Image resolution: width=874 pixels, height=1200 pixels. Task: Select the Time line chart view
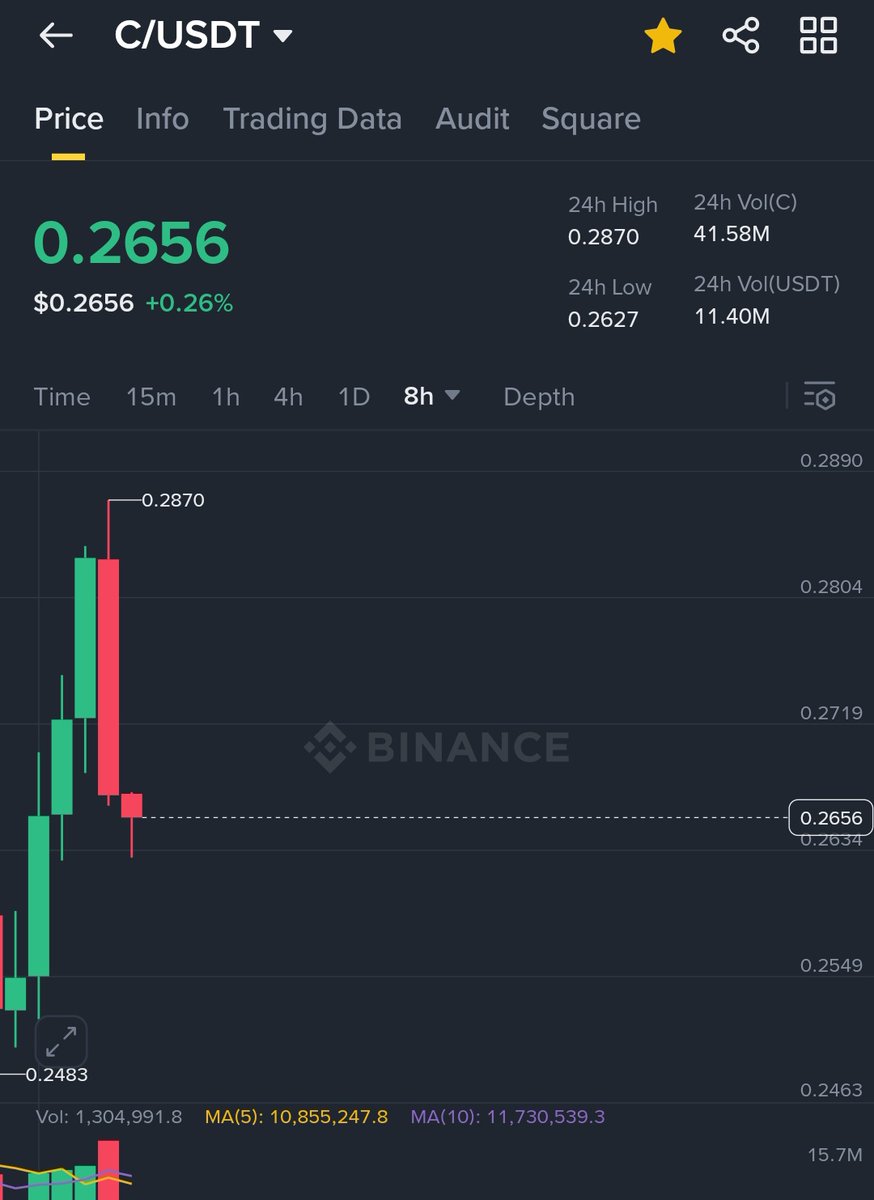click(62, 397)
